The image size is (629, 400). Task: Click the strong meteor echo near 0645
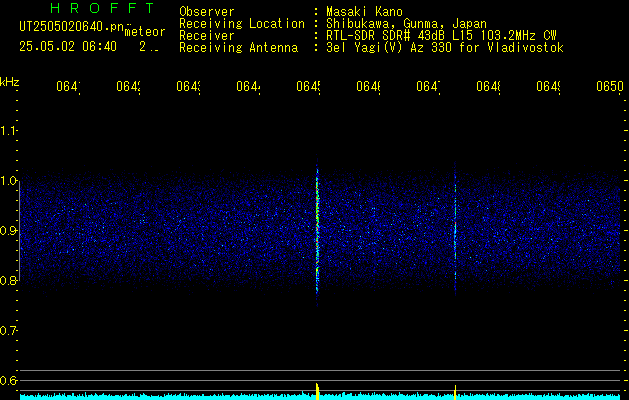[x=317, y=229]
